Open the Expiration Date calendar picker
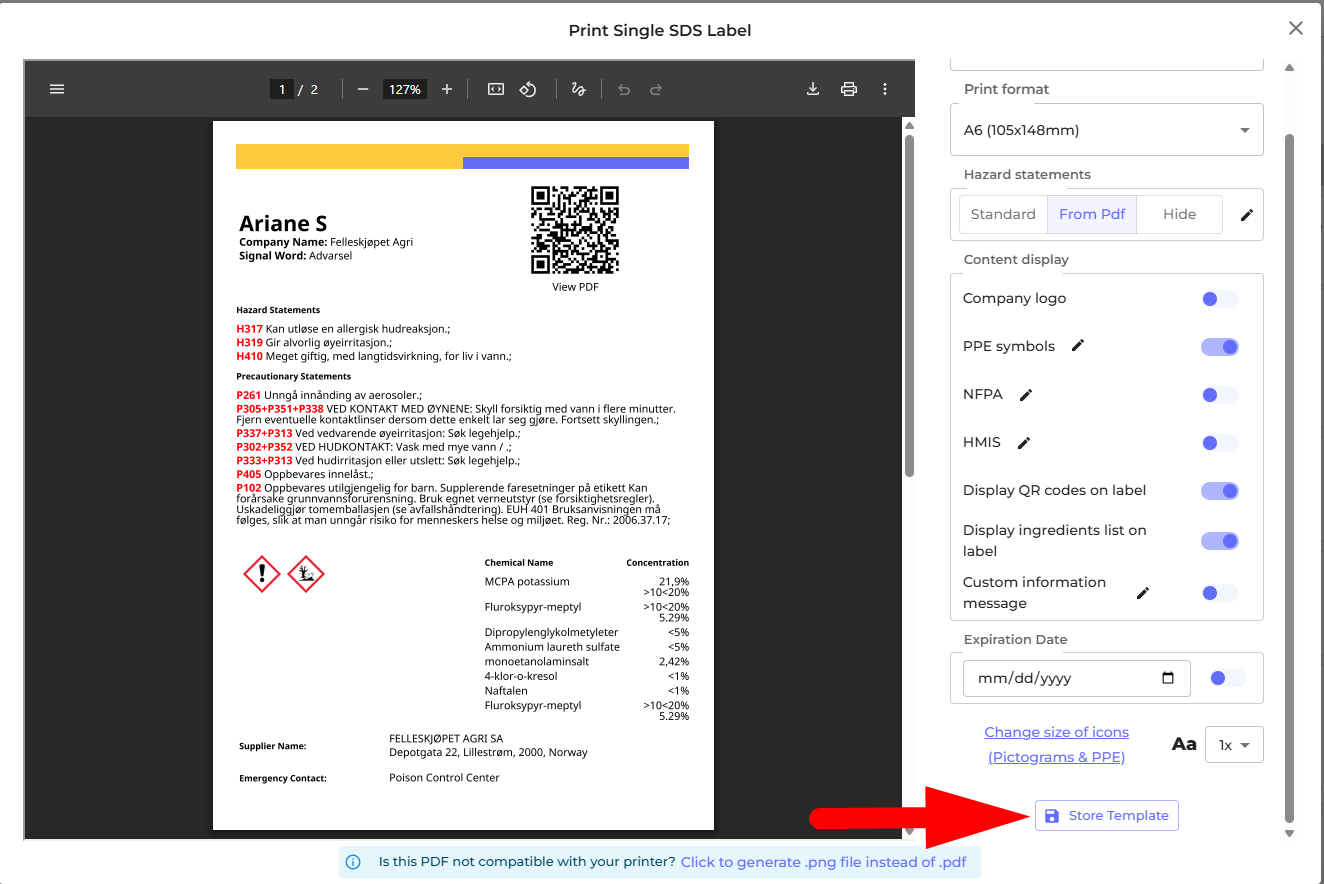Viewport: 1324px width, 884px height. (1168, 678)
